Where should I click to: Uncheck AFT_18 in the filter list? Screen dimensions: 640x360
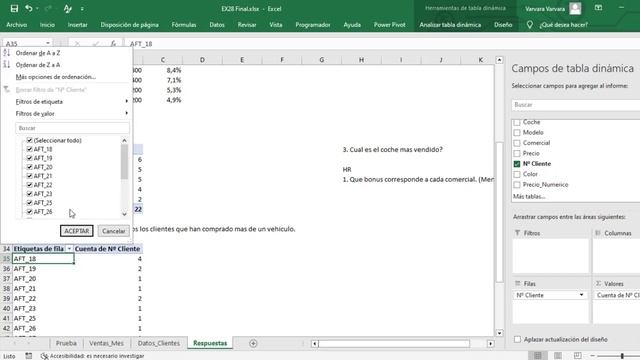click(x=29, y=149)
